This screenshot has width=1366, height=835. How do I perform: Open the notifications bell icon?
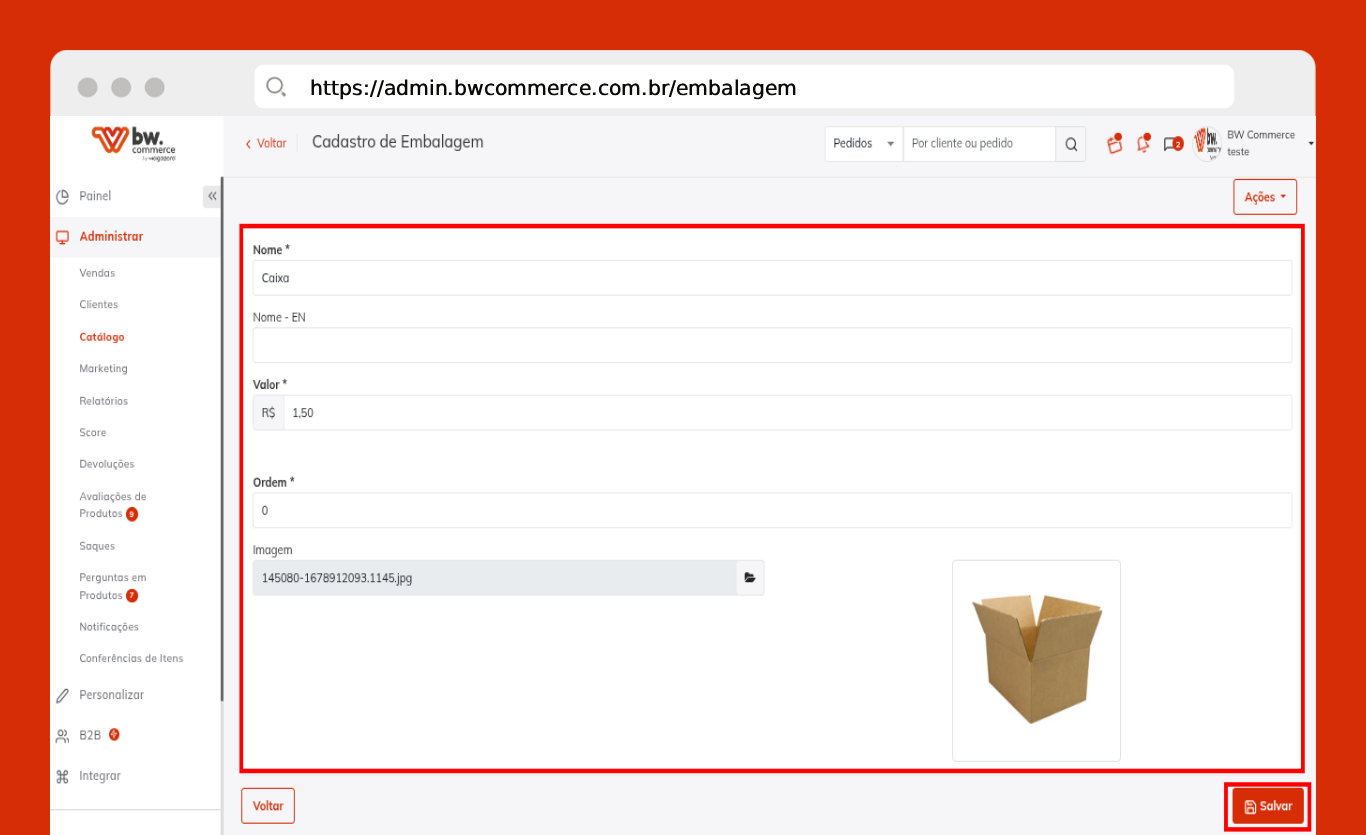tap(1144, 143)
